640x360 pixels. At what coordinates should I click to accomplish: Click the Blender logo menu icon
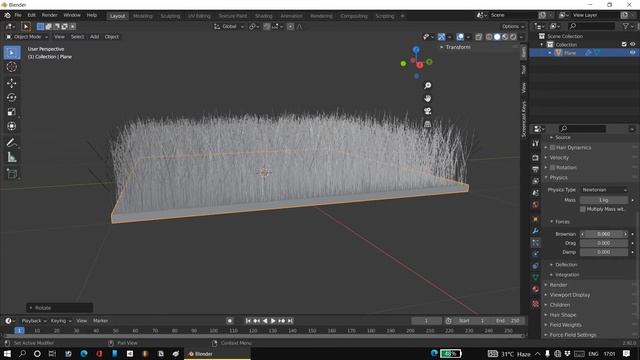7,15
